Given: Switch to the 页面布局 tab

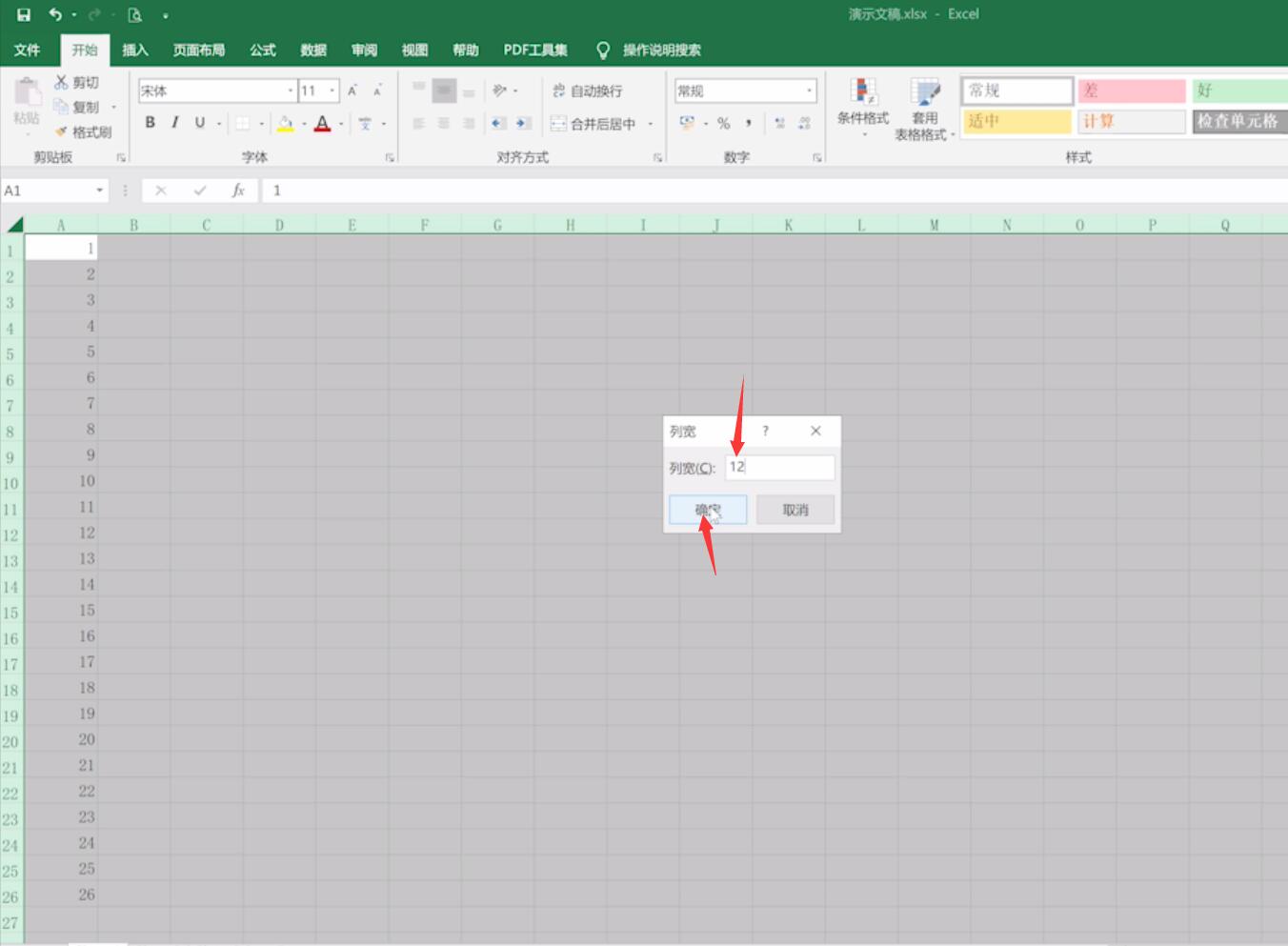Looking at the screenshot, I should click(x=199, y=50).
